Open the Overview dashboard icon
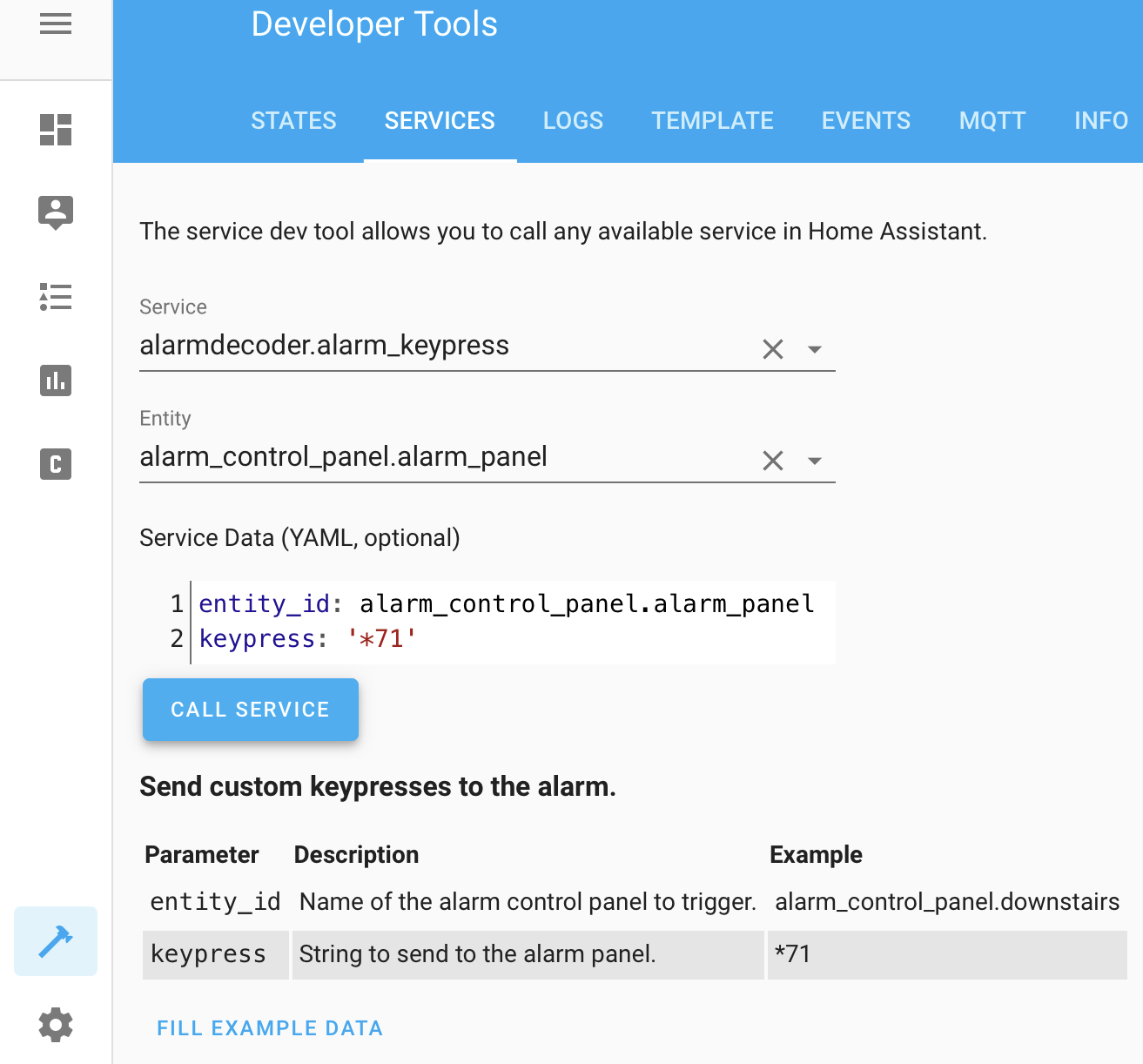The image size is (1143, 1064). click(x=56, y=130)
